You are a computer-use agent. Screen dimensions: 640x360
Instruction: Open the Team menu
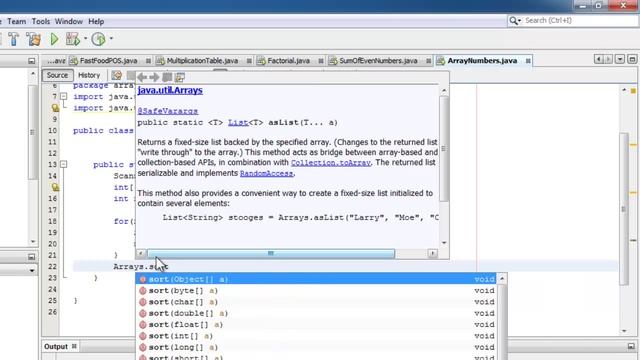click(x=17, y=21)
